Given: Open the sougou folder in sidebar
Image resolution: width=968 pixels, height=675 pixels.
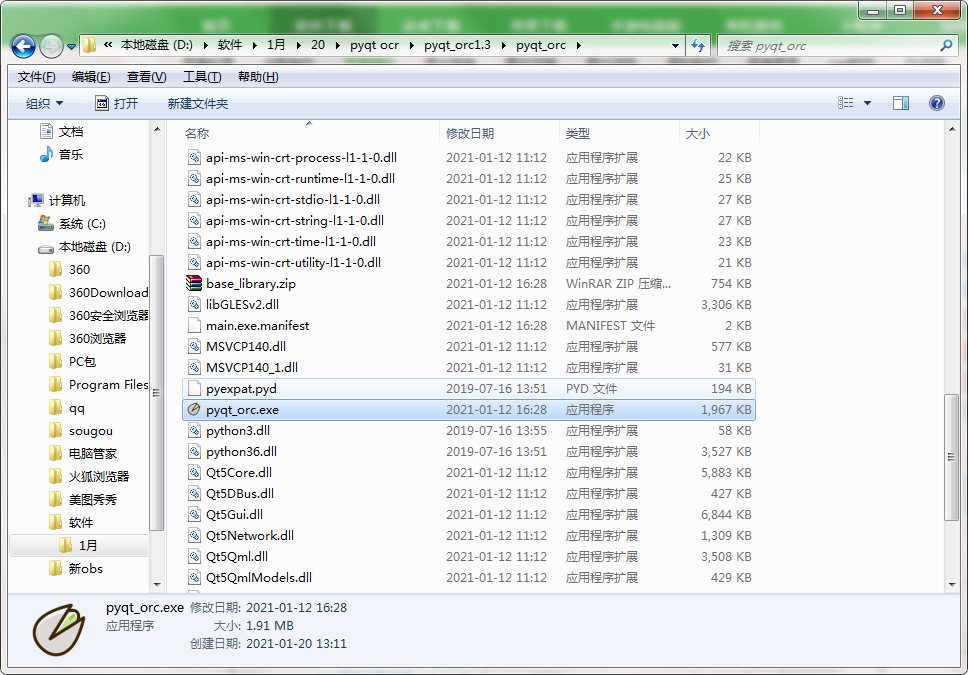Looking at the screenshot, I should [90, 430].
